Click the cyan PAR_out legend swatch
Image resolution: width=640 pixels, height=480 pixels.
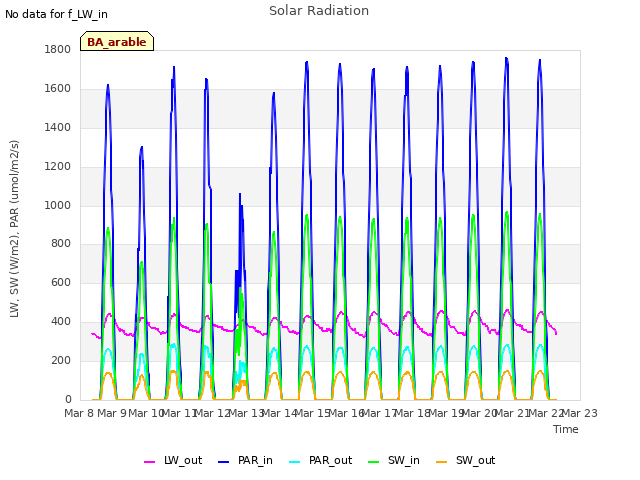pos(295,462)
